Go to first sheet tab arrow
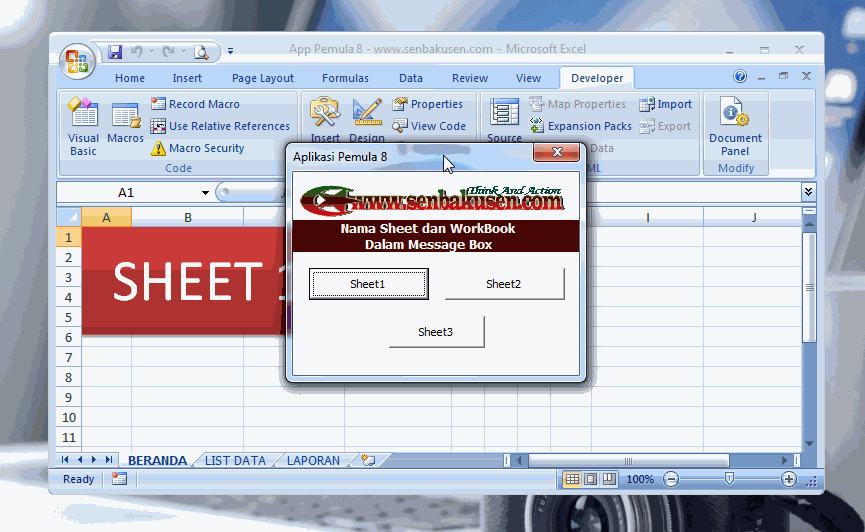865x532 pixels. point(65,460)
